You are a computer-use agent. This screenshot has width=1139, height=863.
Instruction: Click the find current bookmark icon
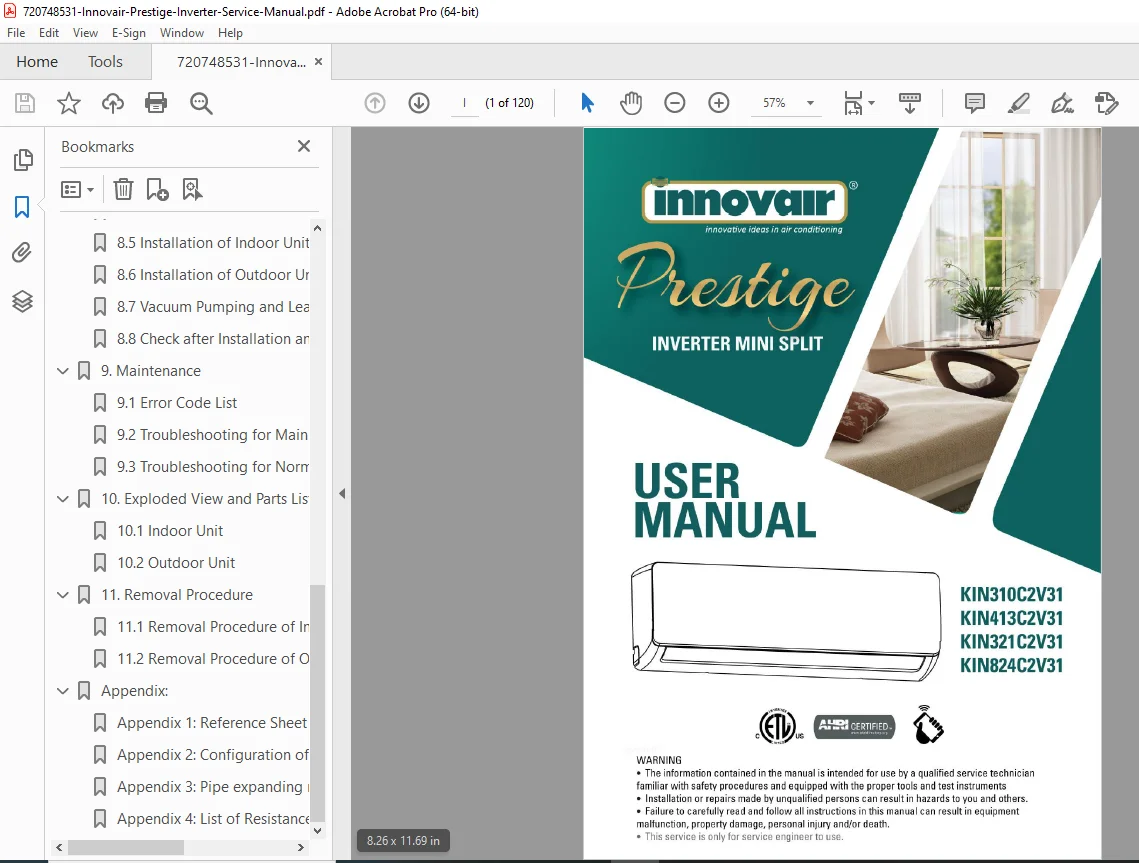pos(192,190)
